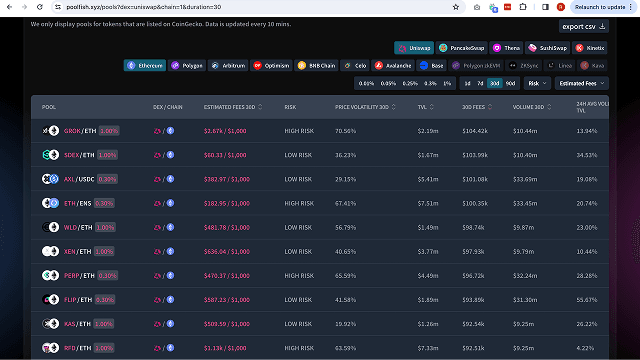Screen dimensions: 640x360
Task: Click the PERP/ETH token pair icon
Action: 51,276
